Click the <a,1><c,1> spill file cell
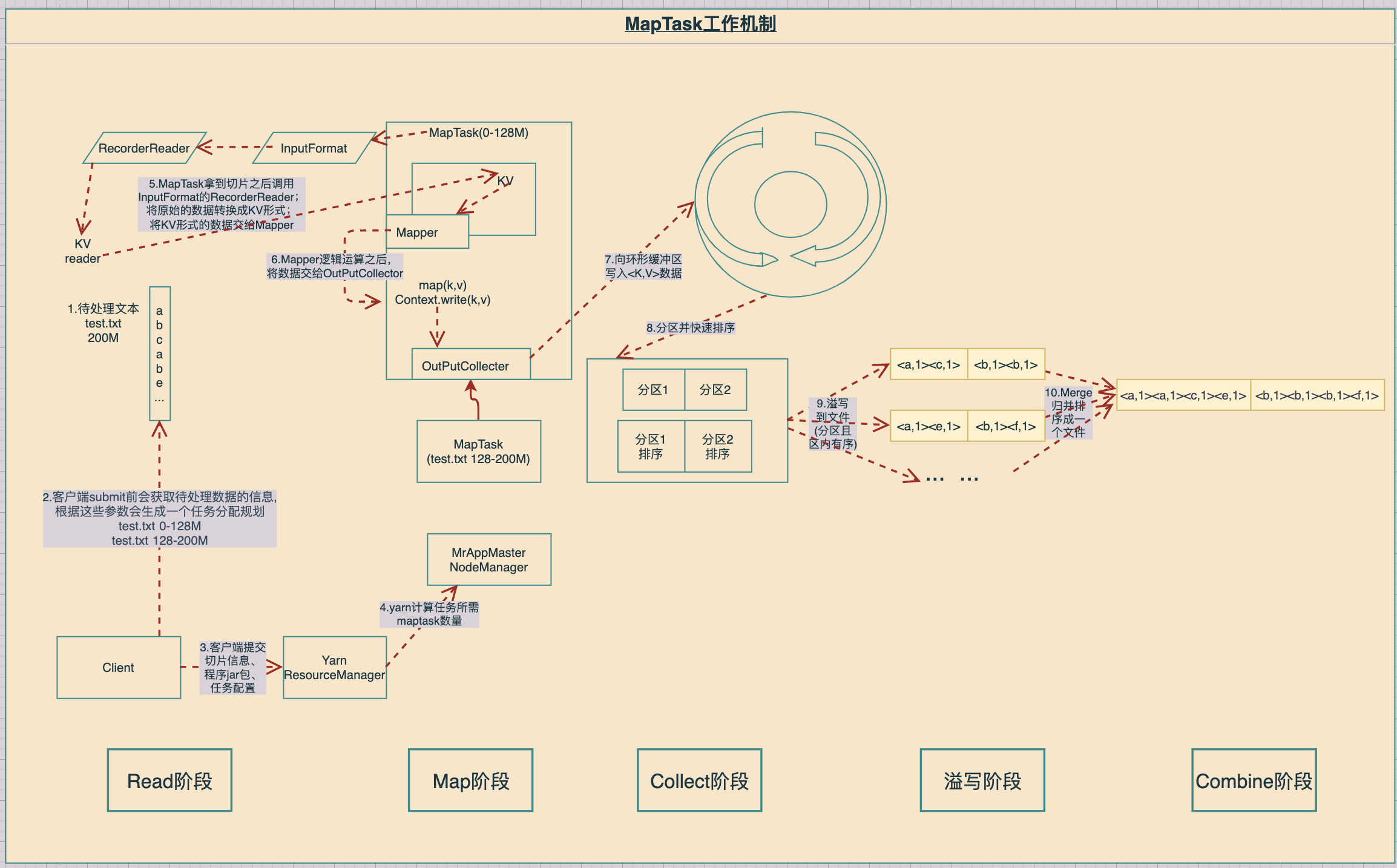 [x=929, y=364]
